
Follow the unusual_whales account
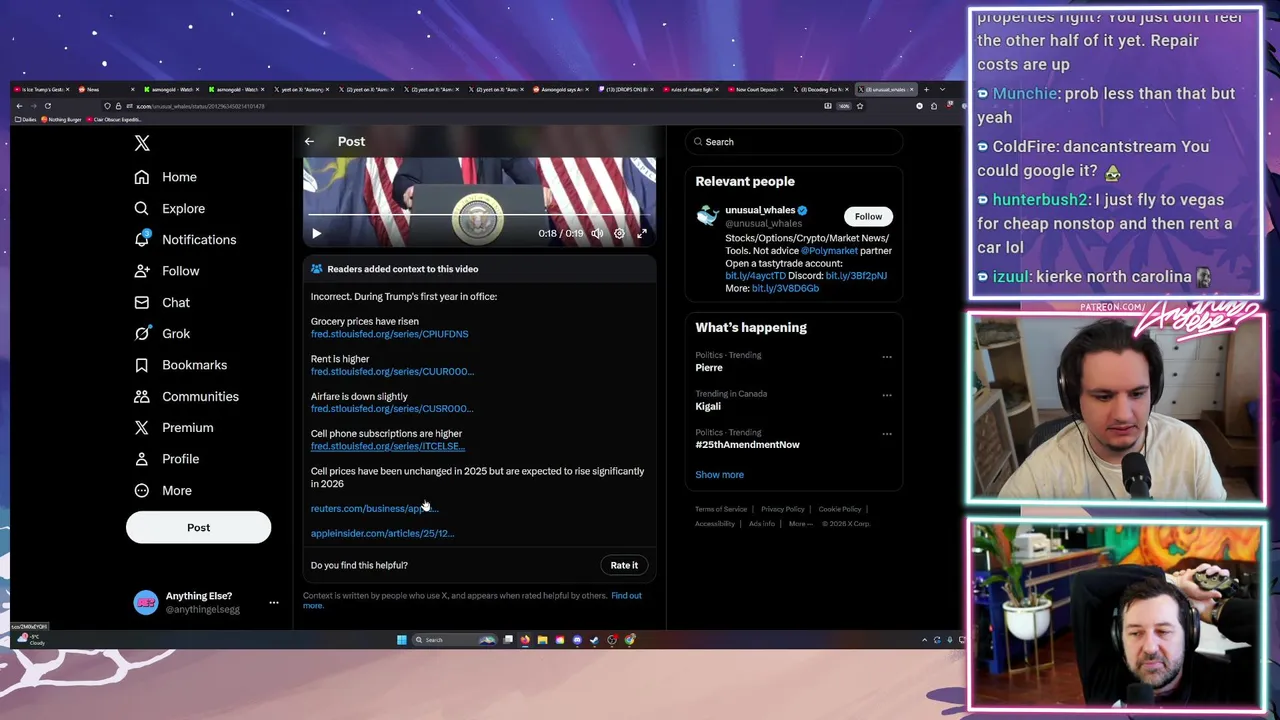(x=868, y=216)
